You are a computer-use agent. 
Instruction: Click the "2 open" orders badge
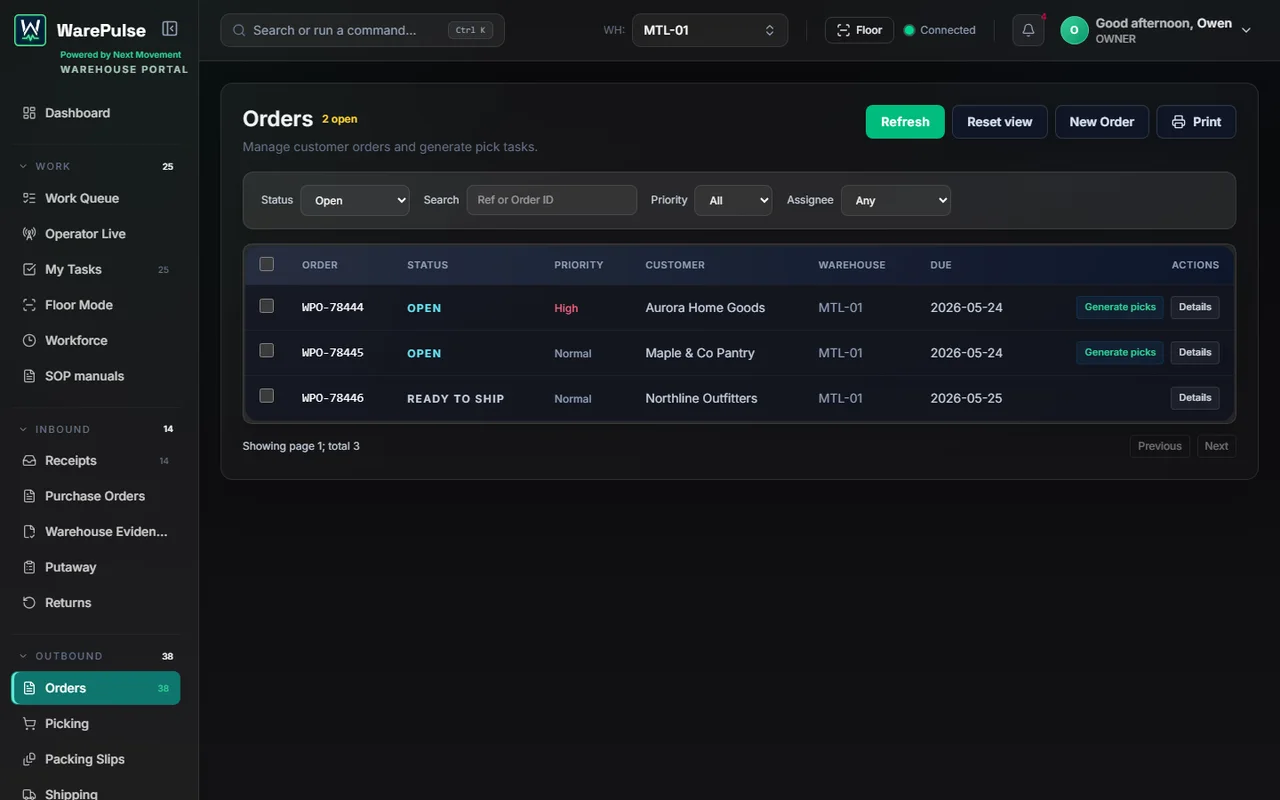pyautogui.click(x=339, y=119)
